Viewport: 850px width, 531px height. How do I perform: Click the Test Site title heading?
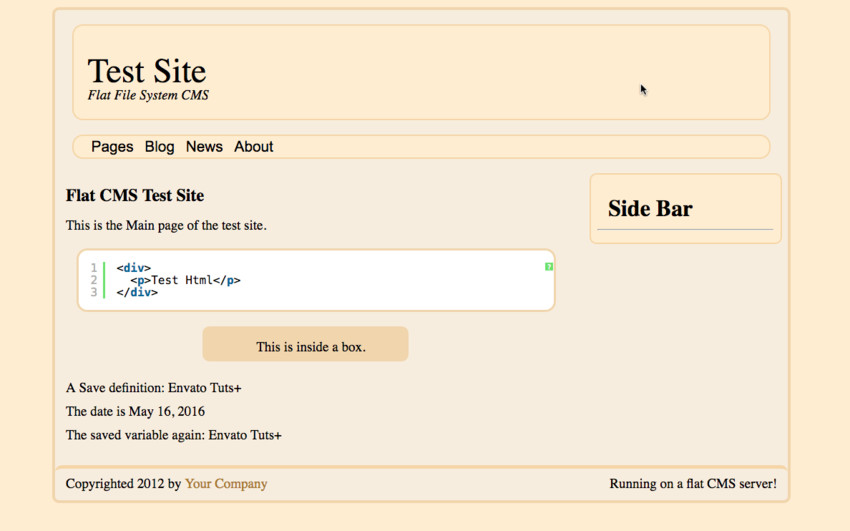tap(147, 71)
